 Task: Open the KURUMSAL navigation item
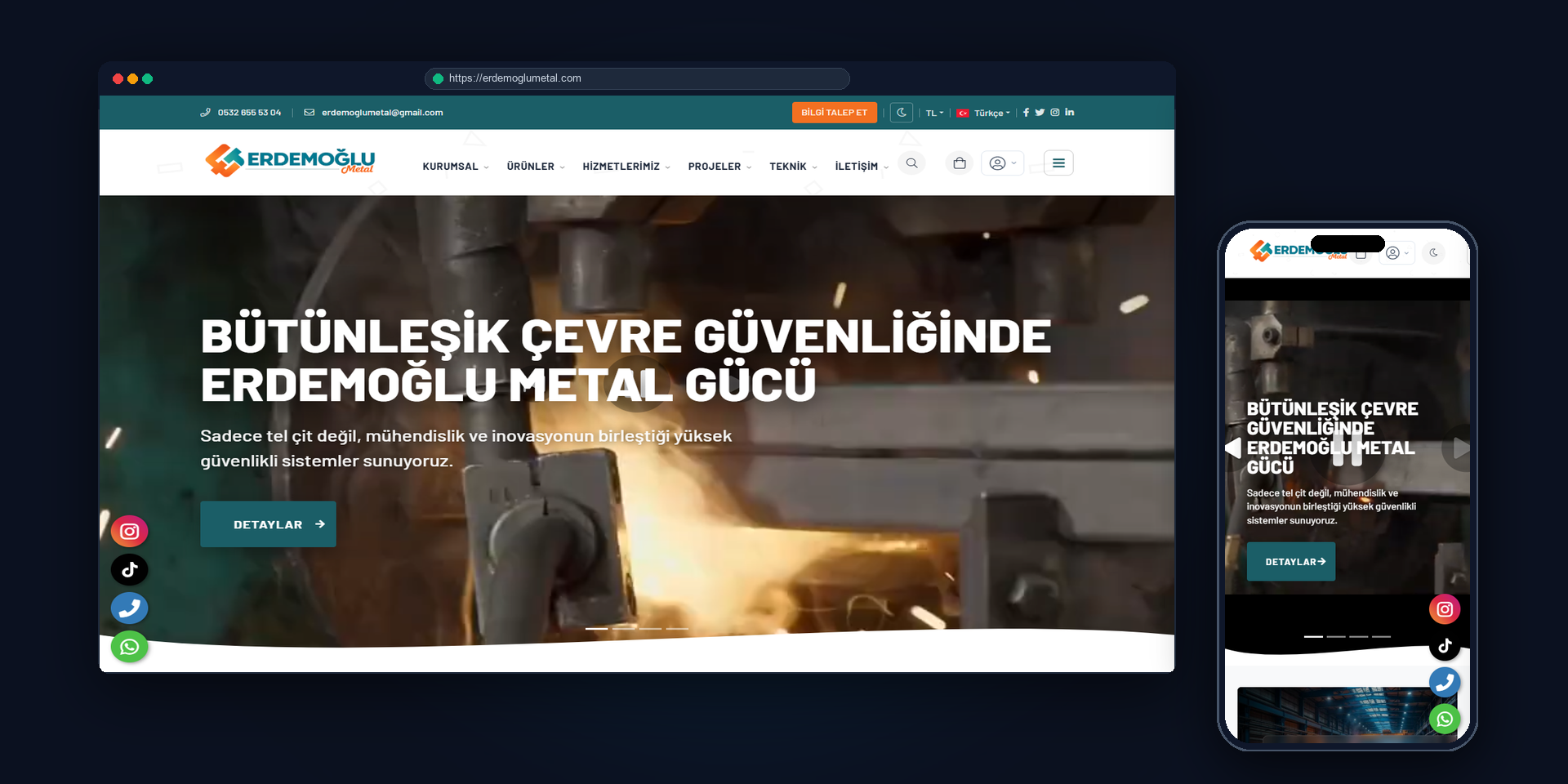click(x=450, y=167)
